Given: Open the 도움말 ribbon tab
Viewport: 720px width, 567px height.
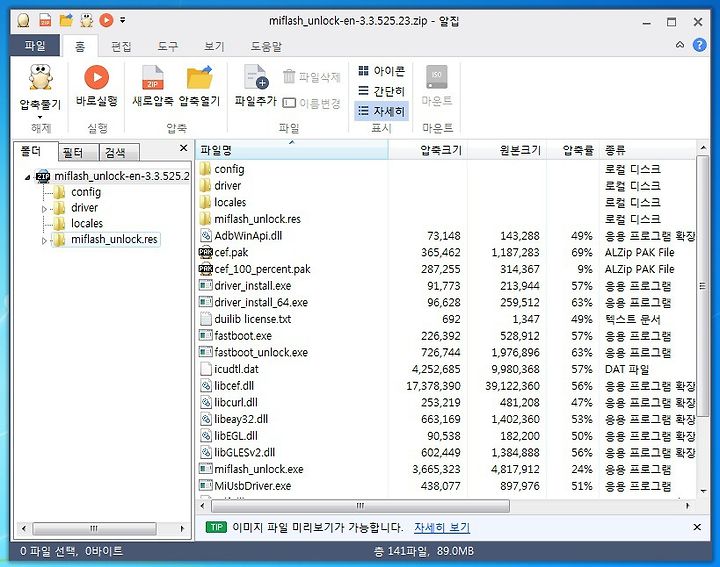Looking at the screenshot, I should [x=266, y=46].
